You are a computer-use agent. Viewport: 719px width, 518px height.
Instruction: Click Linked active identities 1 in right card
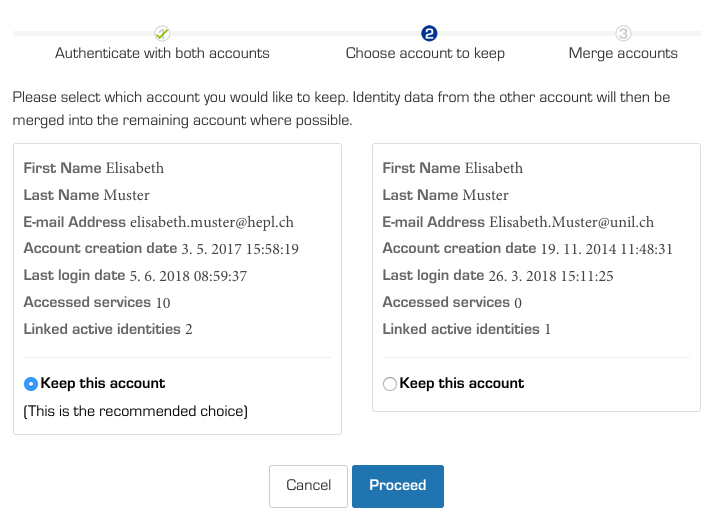(x=467, y=329)
